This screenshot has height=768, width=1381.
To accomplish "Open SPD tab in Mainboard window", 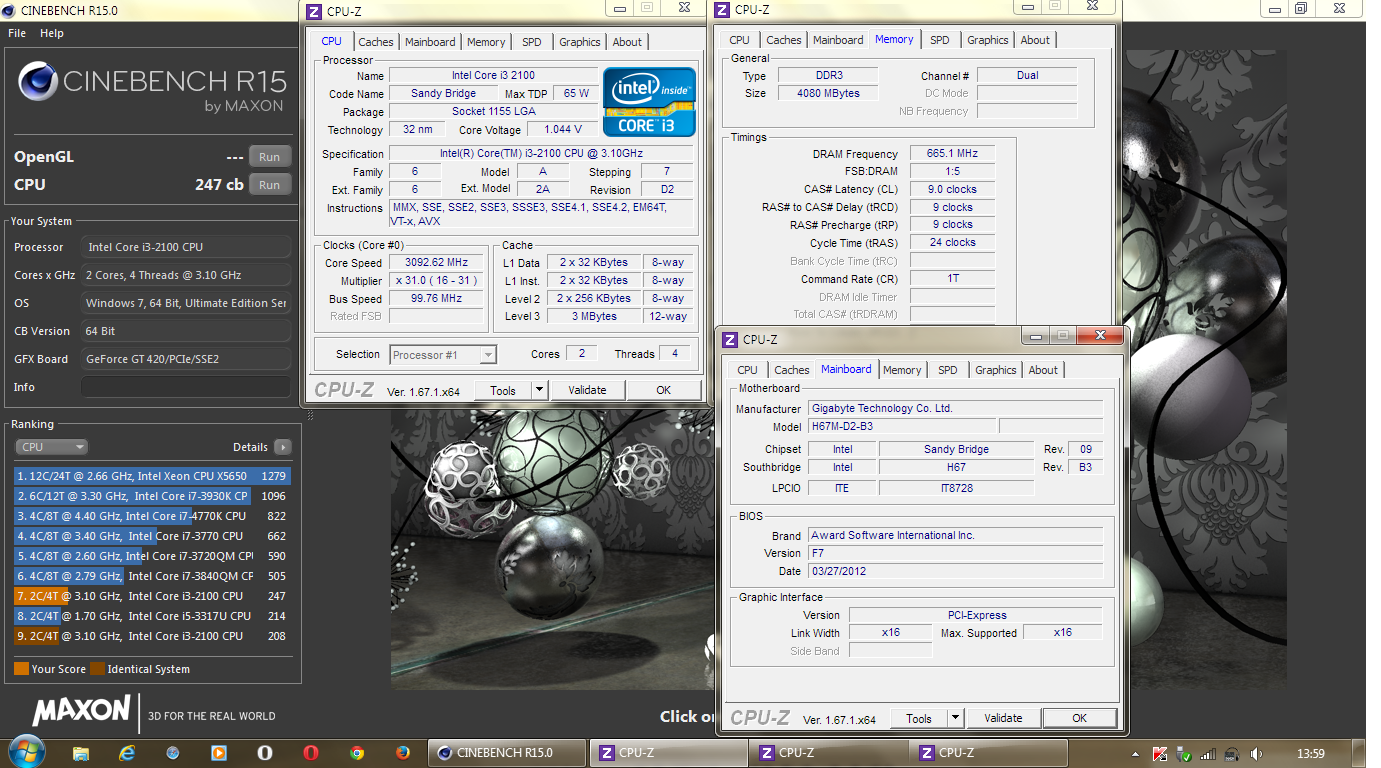I will pos(948,370).
